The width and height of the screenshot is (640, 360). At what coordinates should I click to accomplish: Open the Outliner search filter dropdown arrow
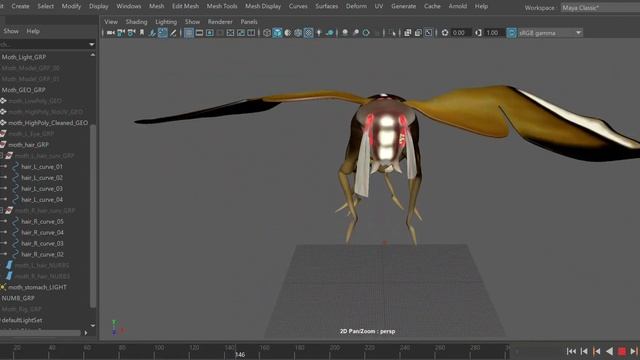click(92, 44)
